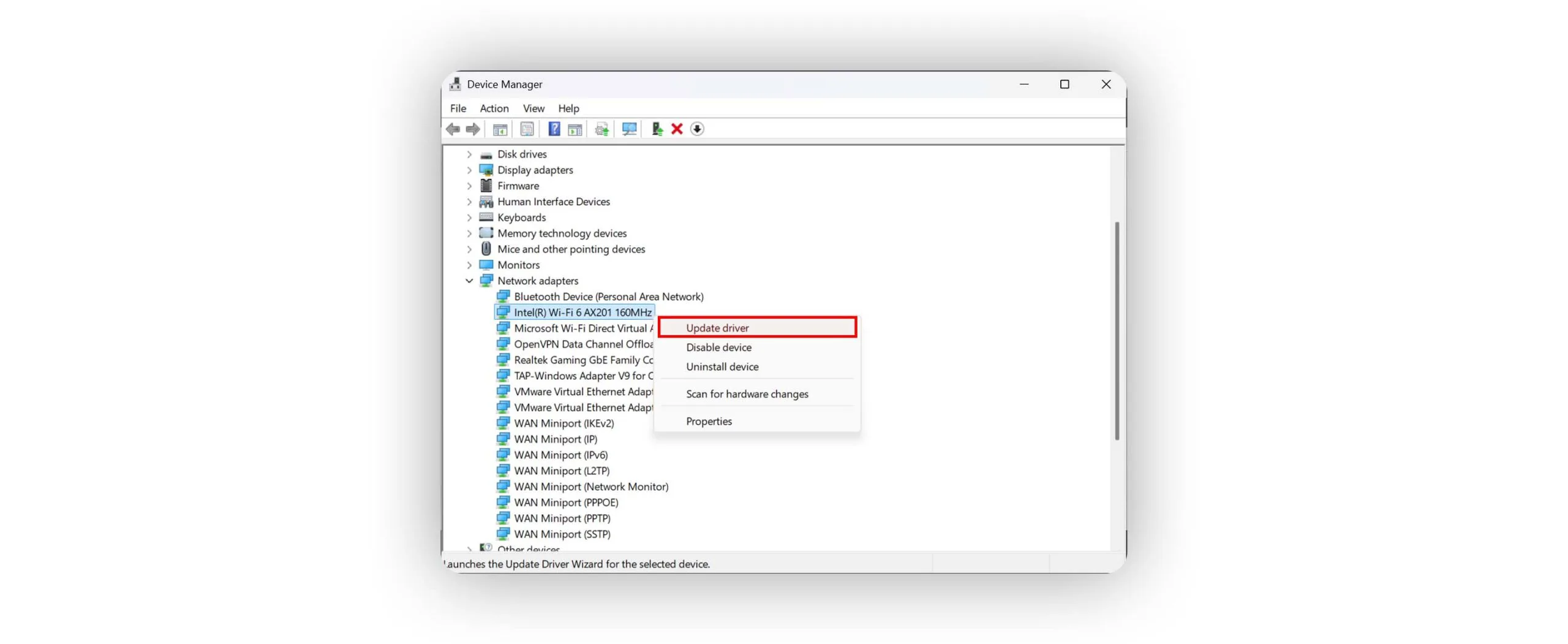The height and width of the screenshot is (644, 1568).
Task: Click the vertical scrollbar thumb of device list
Action: pyautogui.click(x=1117, y=331)
